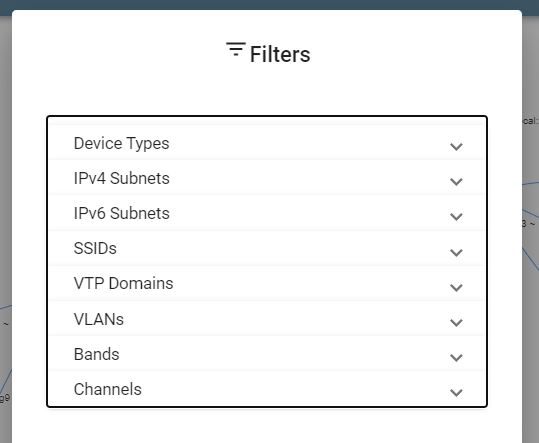Viewport: 539px width, 443px height.
Task: Click the Device Types chevron arrow
Action: [456, 147]
